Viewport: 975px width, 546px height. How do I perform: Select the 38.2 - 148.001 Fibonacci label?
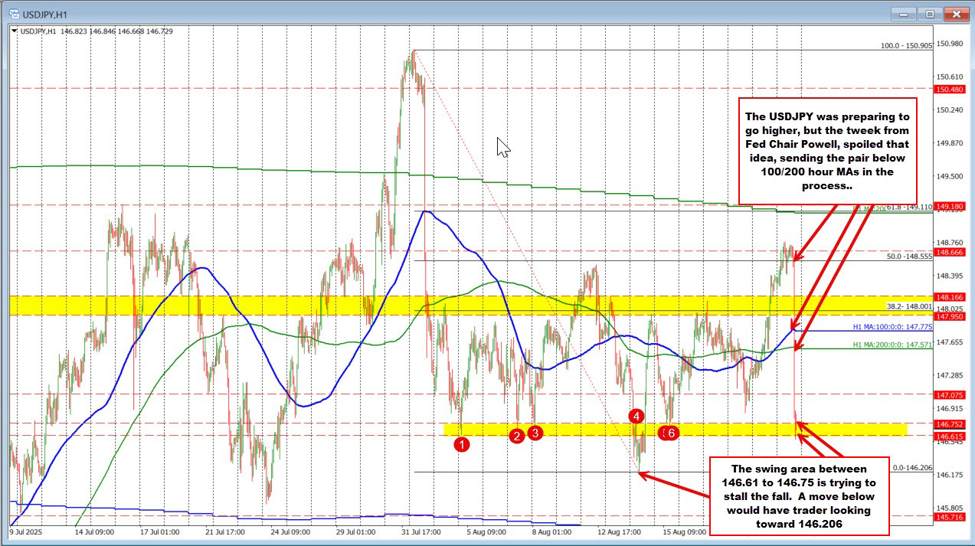(x=910, y=306)
